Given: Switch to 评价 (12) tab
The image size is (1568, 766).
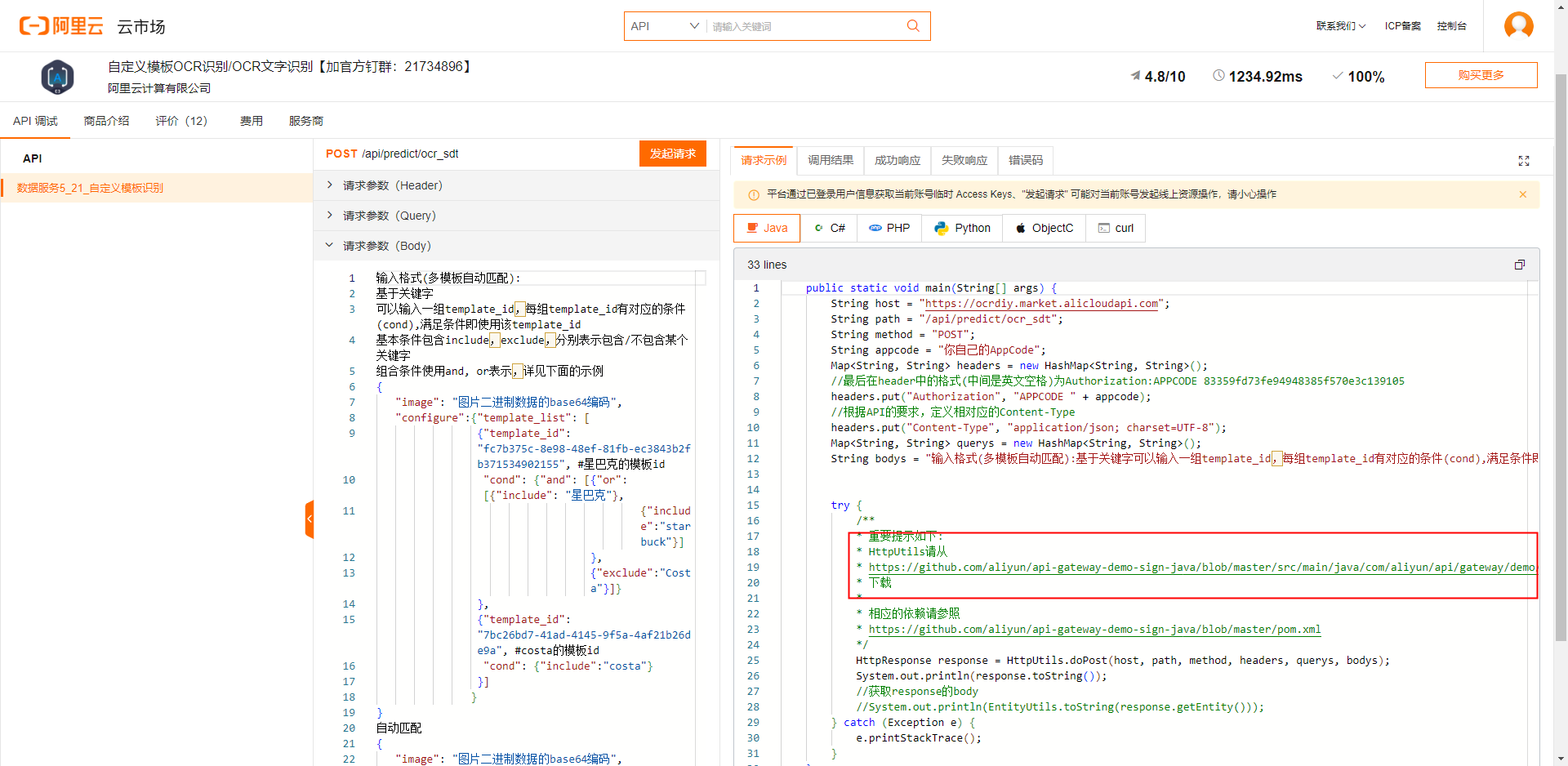Looking at the screenshot, I should pos(183,121).
